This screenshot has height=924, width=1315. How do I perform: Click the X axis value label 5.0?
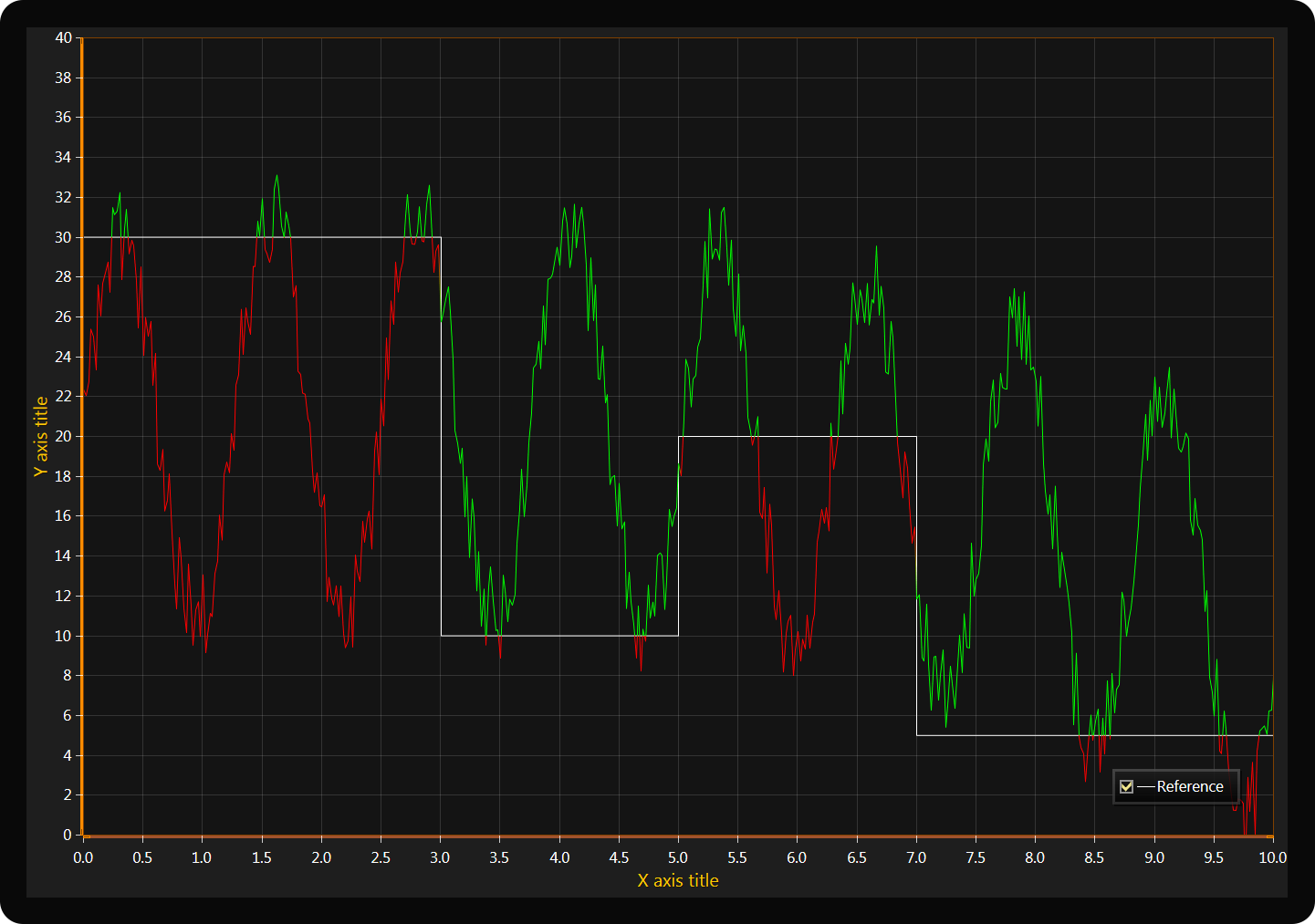[x=677, y=857]
